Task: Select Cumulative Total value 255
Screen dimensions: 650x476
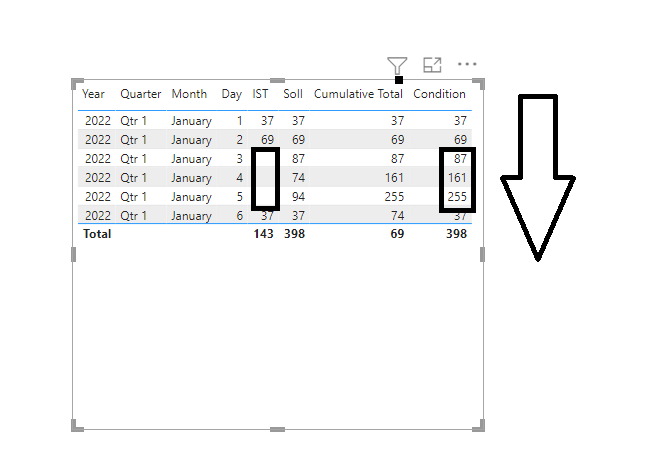Action: tap(394, 197)
